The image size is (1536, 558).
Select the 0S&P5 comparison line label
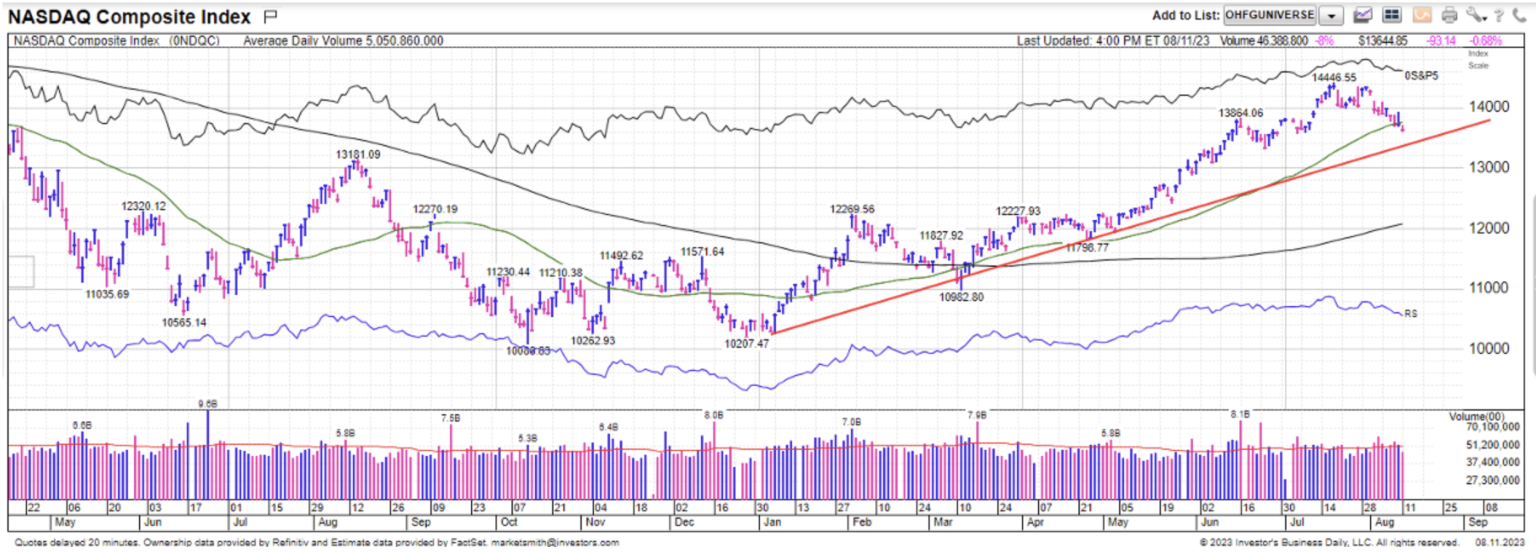click(1422, 75)
